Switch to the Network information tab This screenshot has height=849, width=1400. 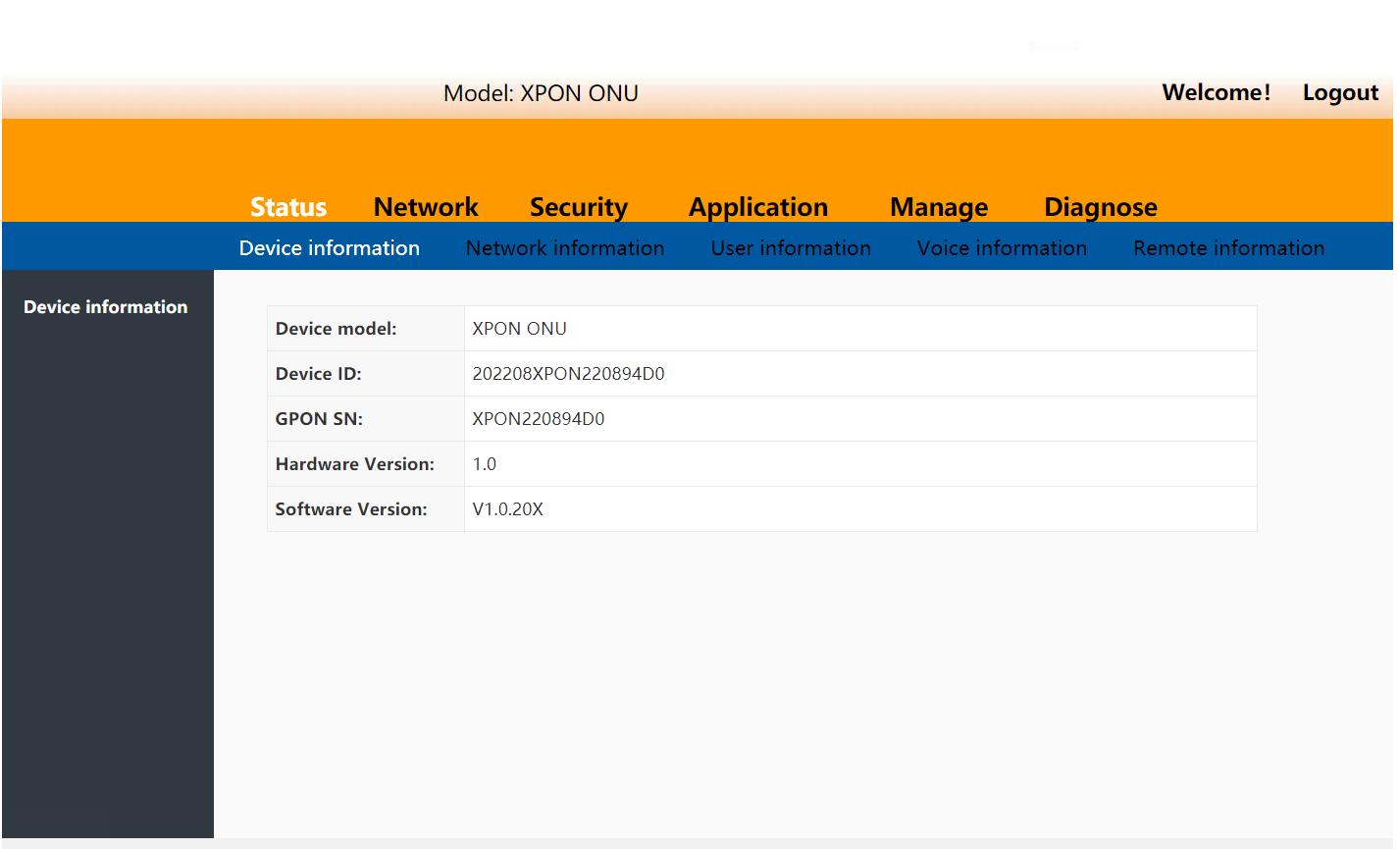(x=564, y=248)
